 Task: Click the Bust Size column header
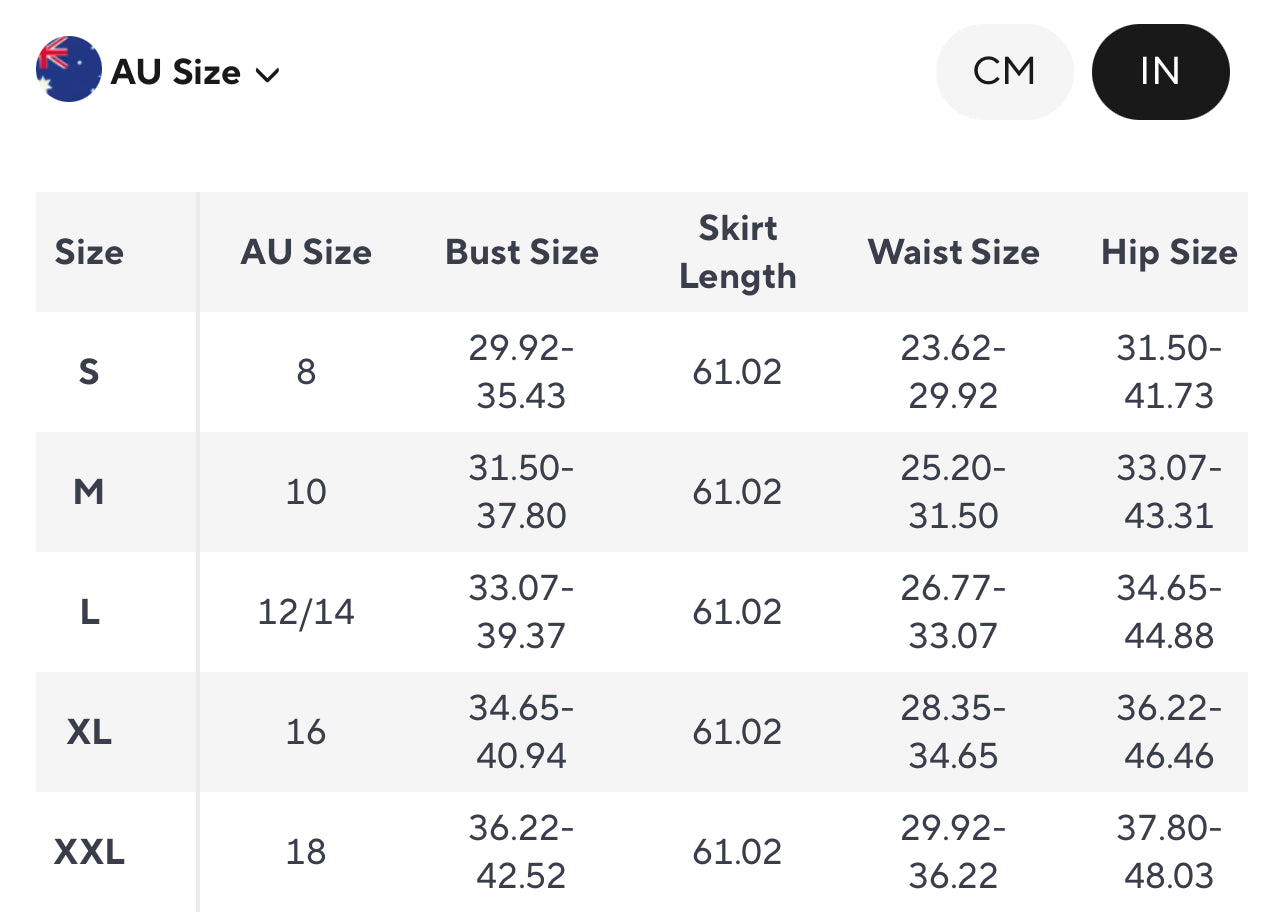[x=522, y=252]
